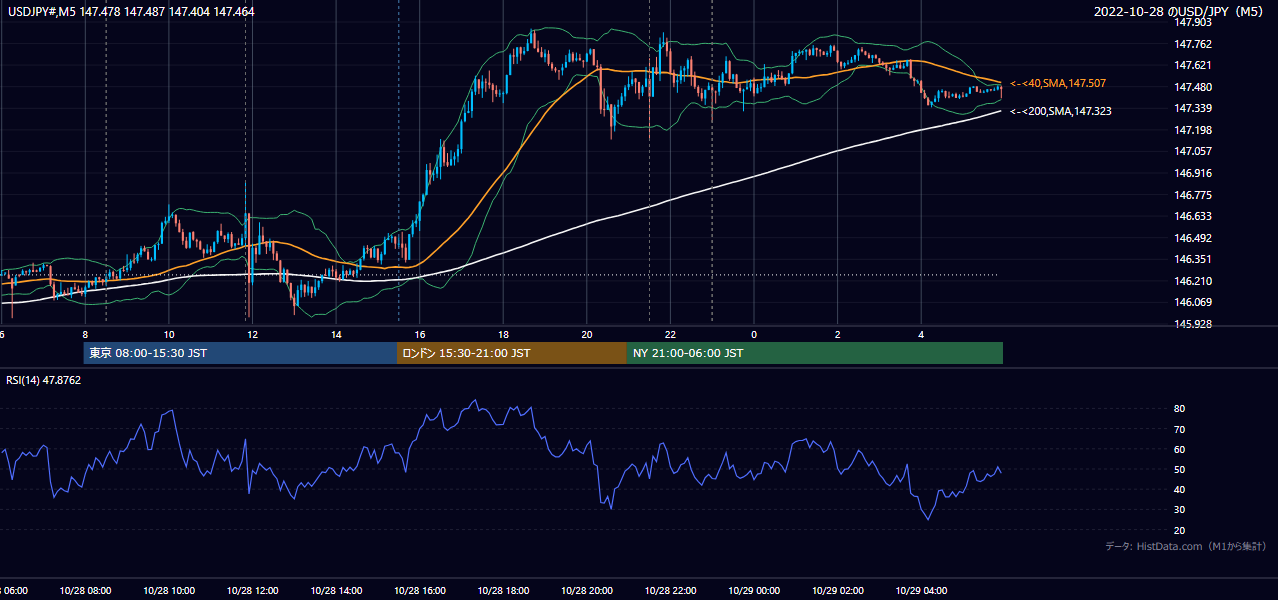Click price axis value 147.339

click(x=1193, y=108)
